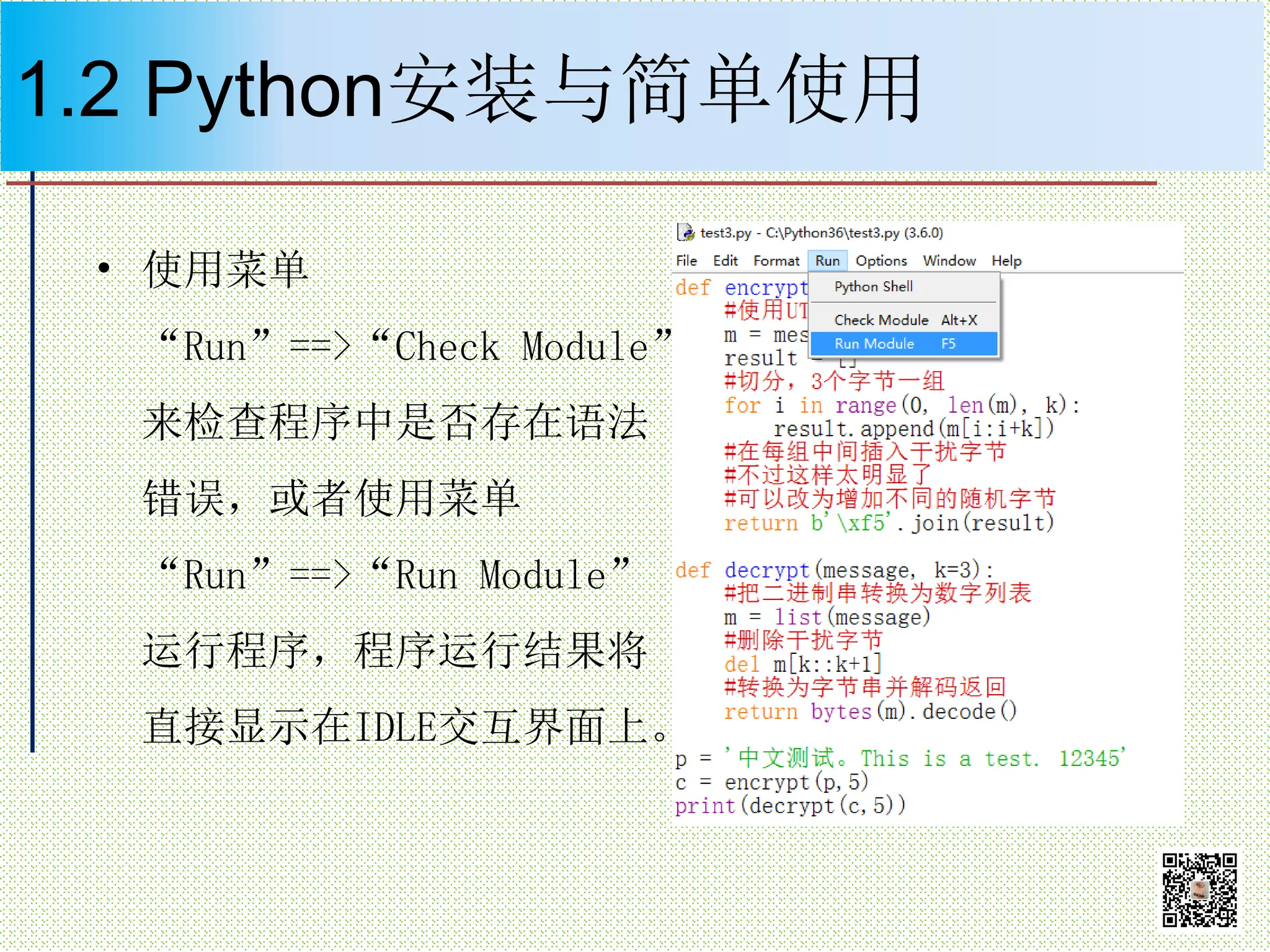This screenshot has height=952, width=1270.
Task: Click the test3.py window file icon
Action: (685, 232)
